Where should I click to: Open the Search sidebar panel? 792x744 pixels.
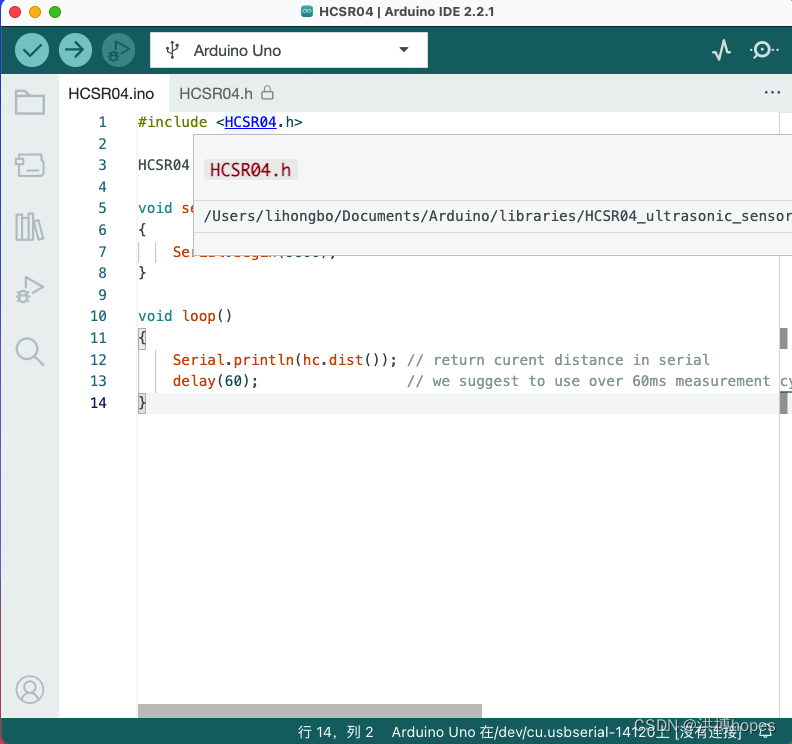[x=30, y=352]
